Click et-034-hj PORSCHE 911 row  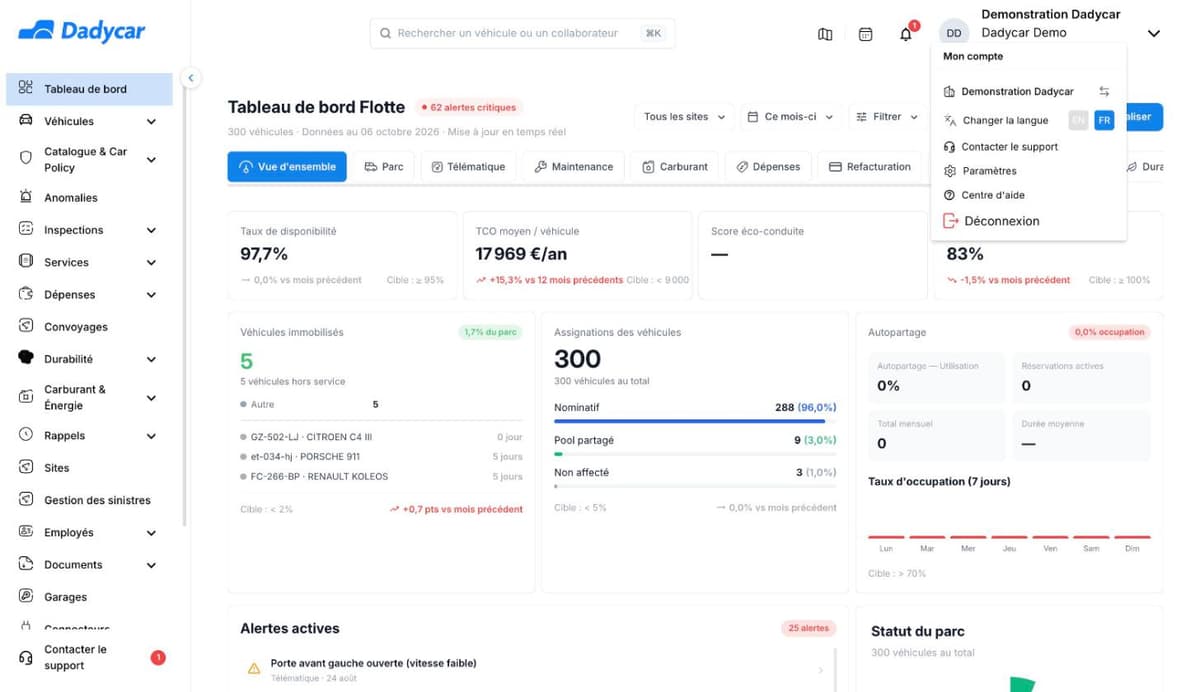(x=381, y=456)
